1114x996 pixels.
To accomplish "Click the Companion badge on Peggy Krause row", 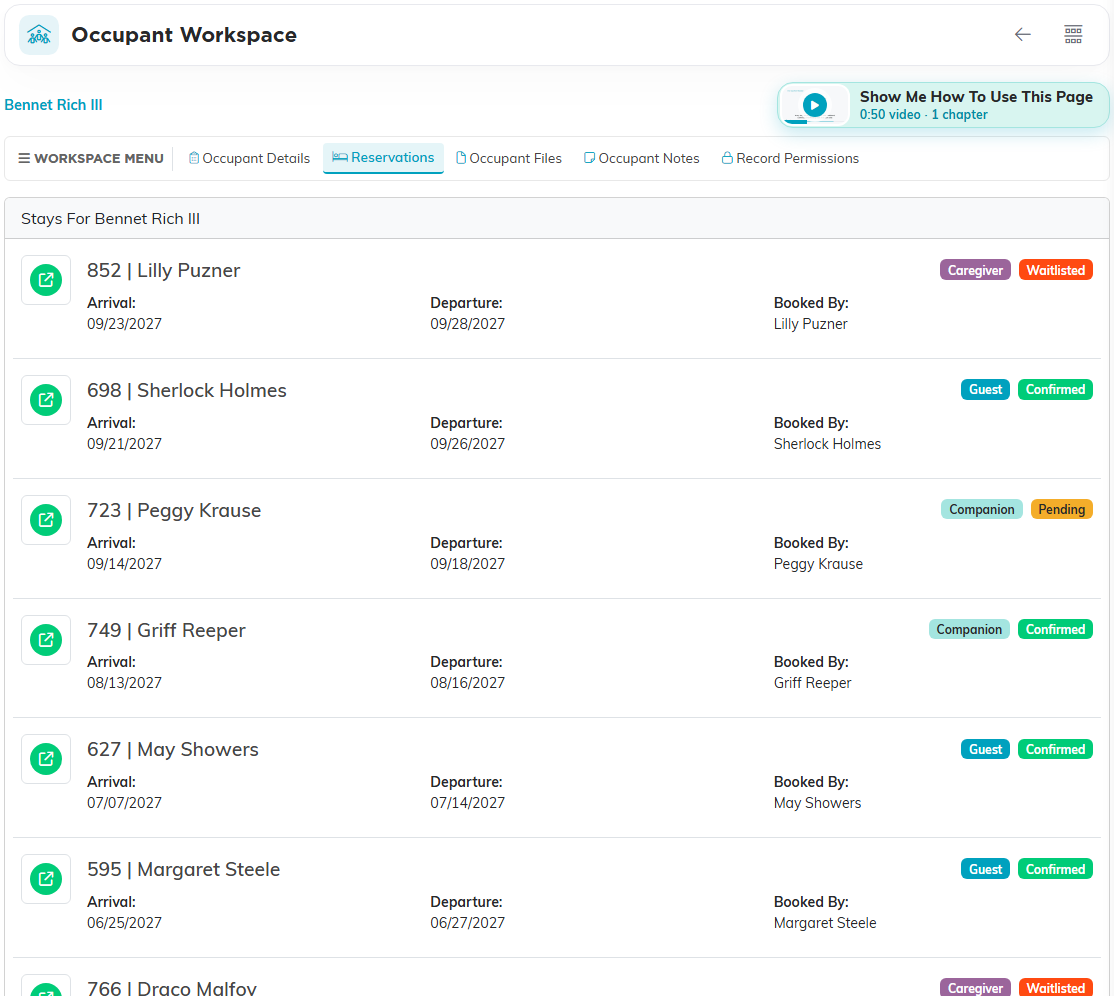I will 981,509.
